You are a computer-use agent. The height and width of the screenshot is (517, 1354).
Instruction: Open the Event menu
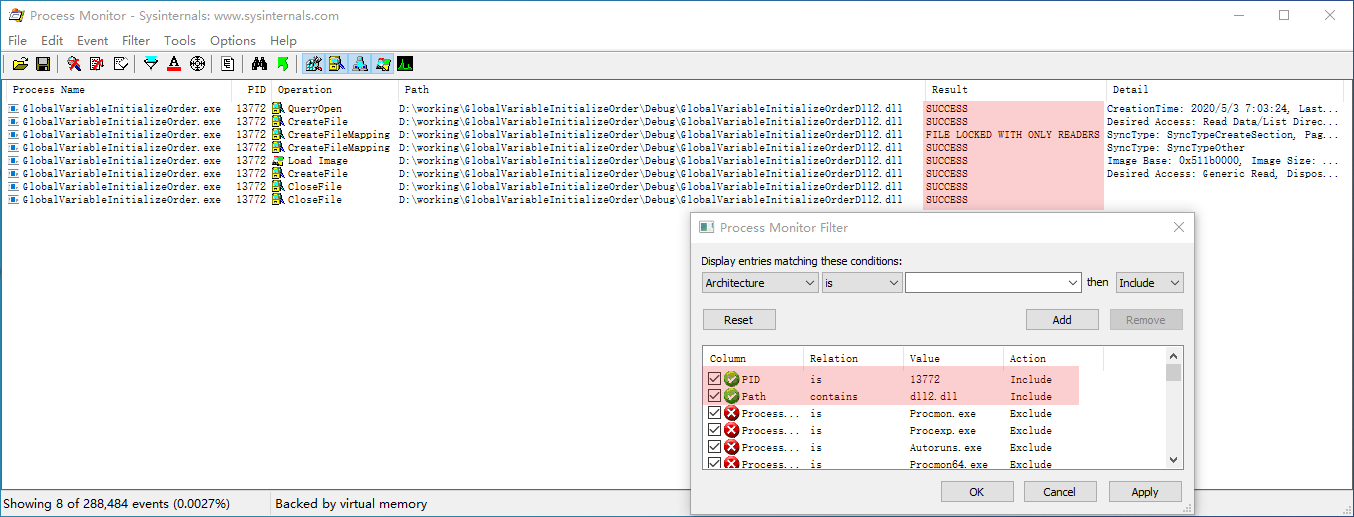[93, 41]
